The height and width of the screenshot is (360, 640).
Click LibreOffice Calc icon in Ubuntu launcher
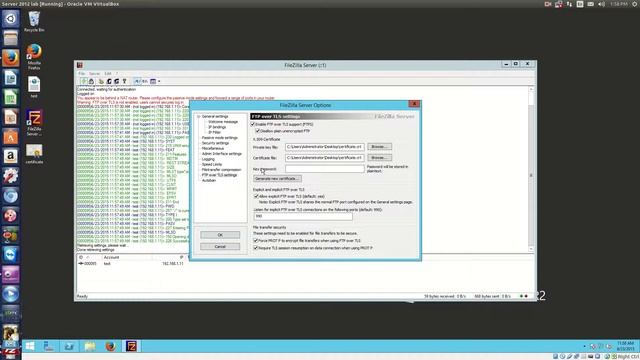pyautogui.click(x=11, y=98)
